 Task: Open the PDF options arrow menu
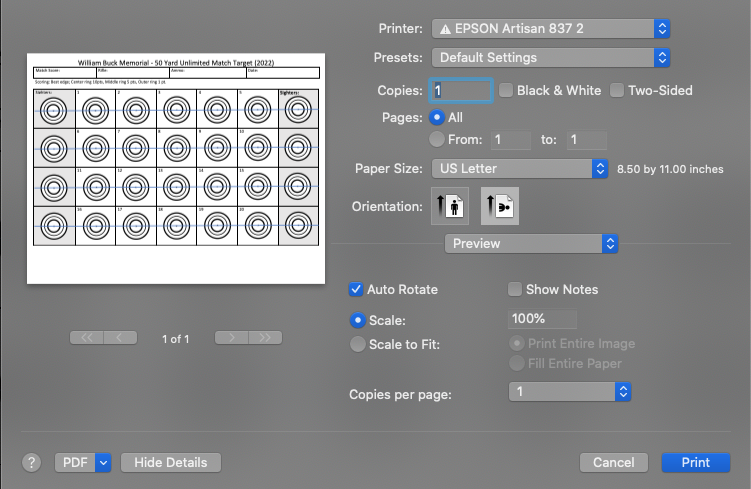click(103, 462)
